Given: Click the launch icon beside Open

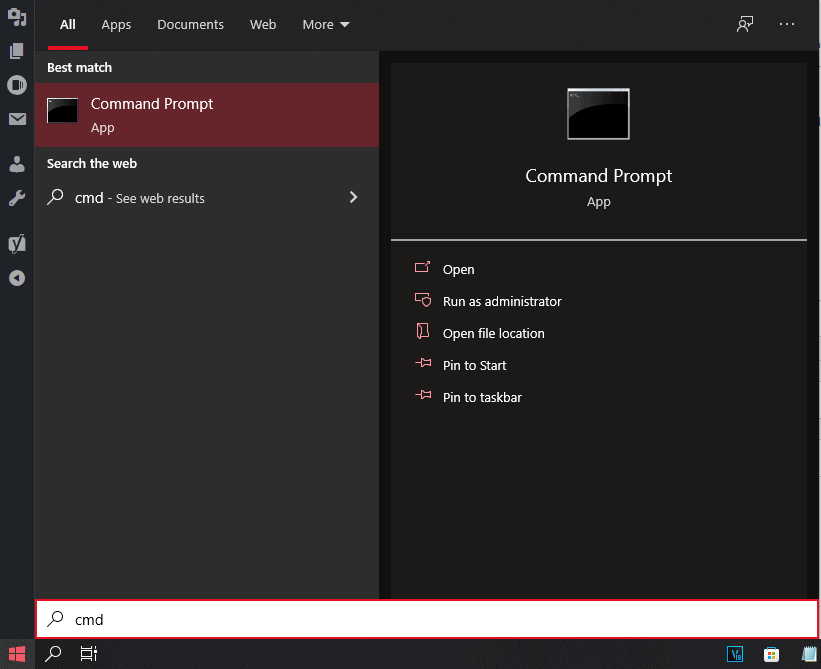Looking at the screenshot, I should coord(423,267).
